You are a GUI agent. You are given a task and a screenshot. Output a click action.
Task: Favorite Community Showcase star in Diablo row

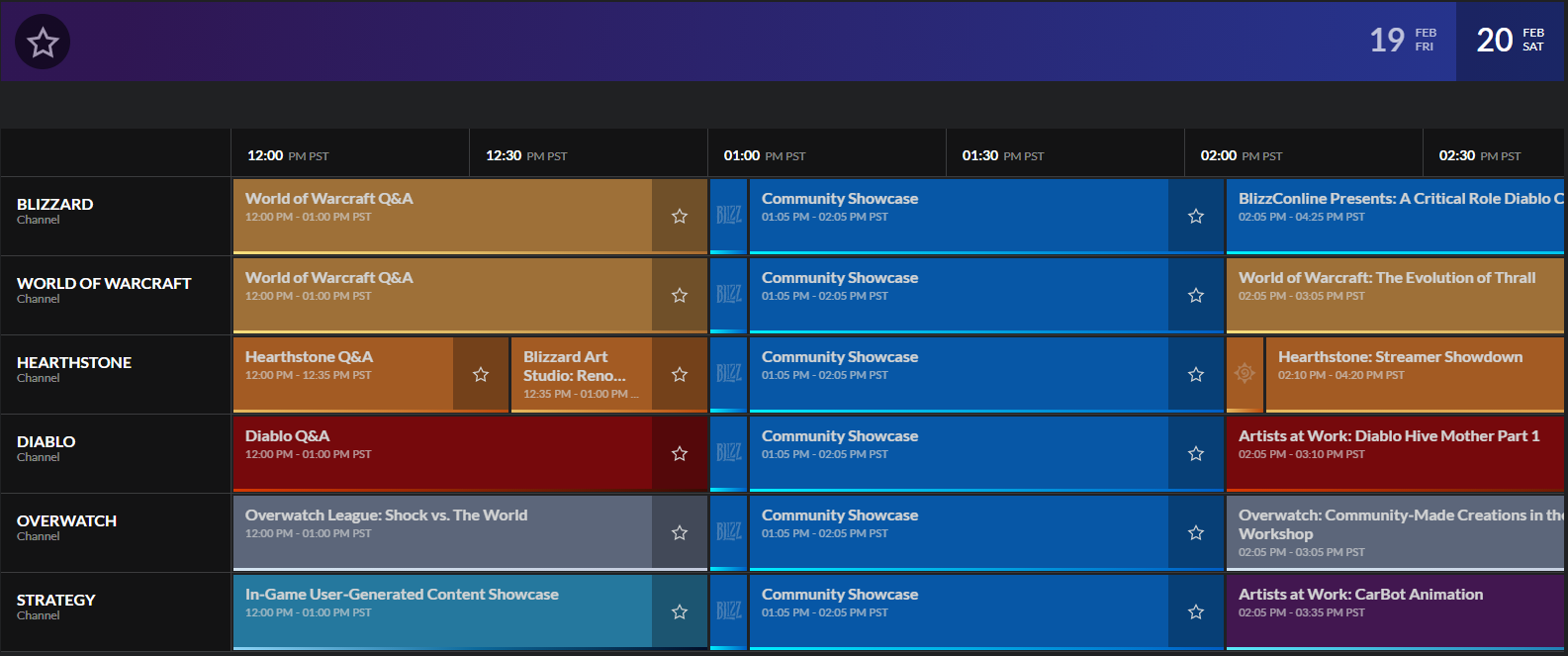pyautogui.click(x=1196, y=453)
